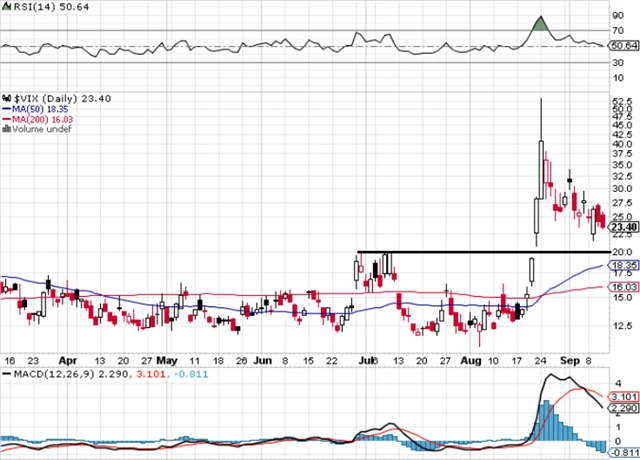
Task: Select the RSI 50.64 value tag
Action: tap(622, 46)
